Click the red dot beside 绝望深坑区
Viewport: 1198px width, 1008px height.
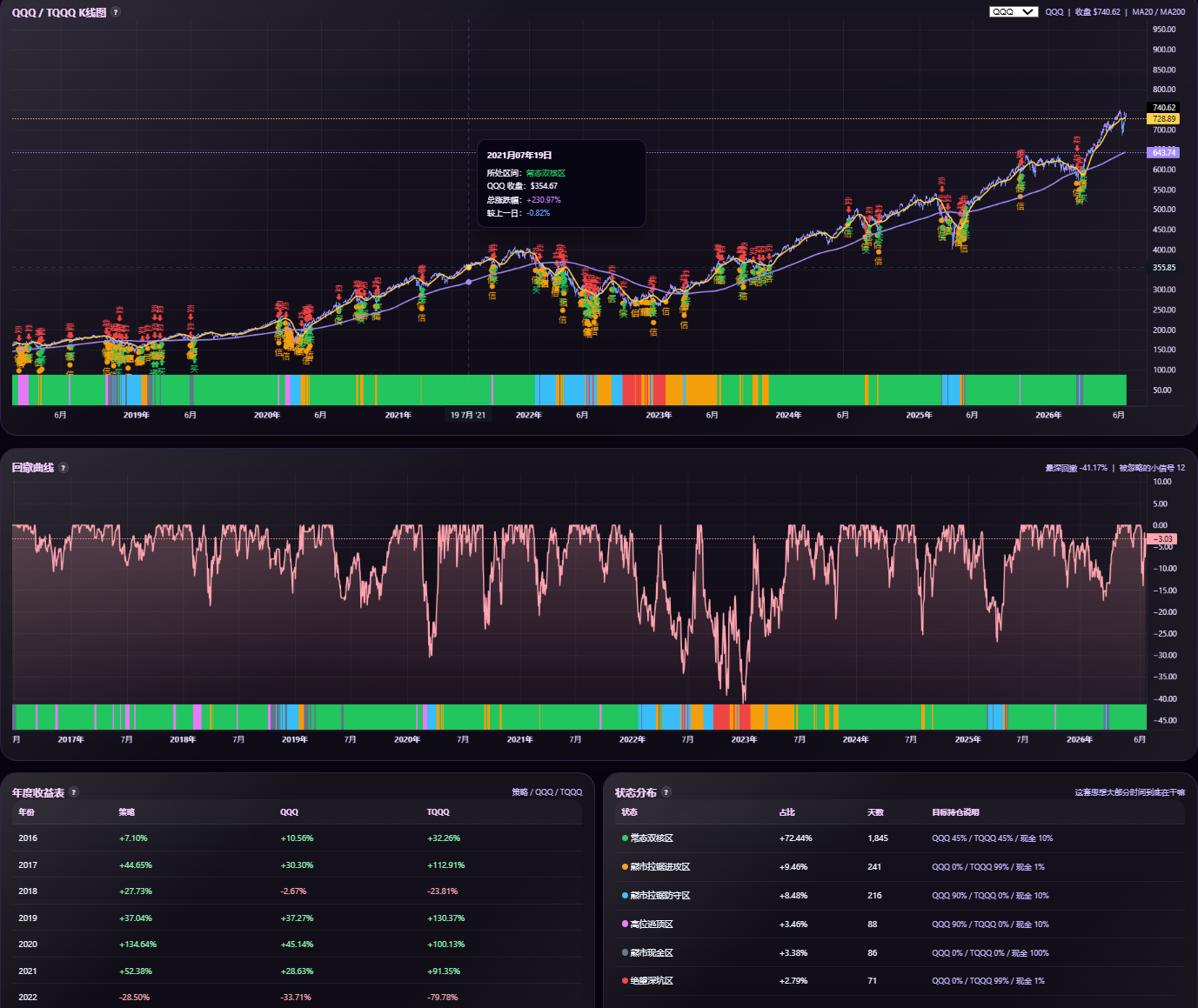pos(625,981)
